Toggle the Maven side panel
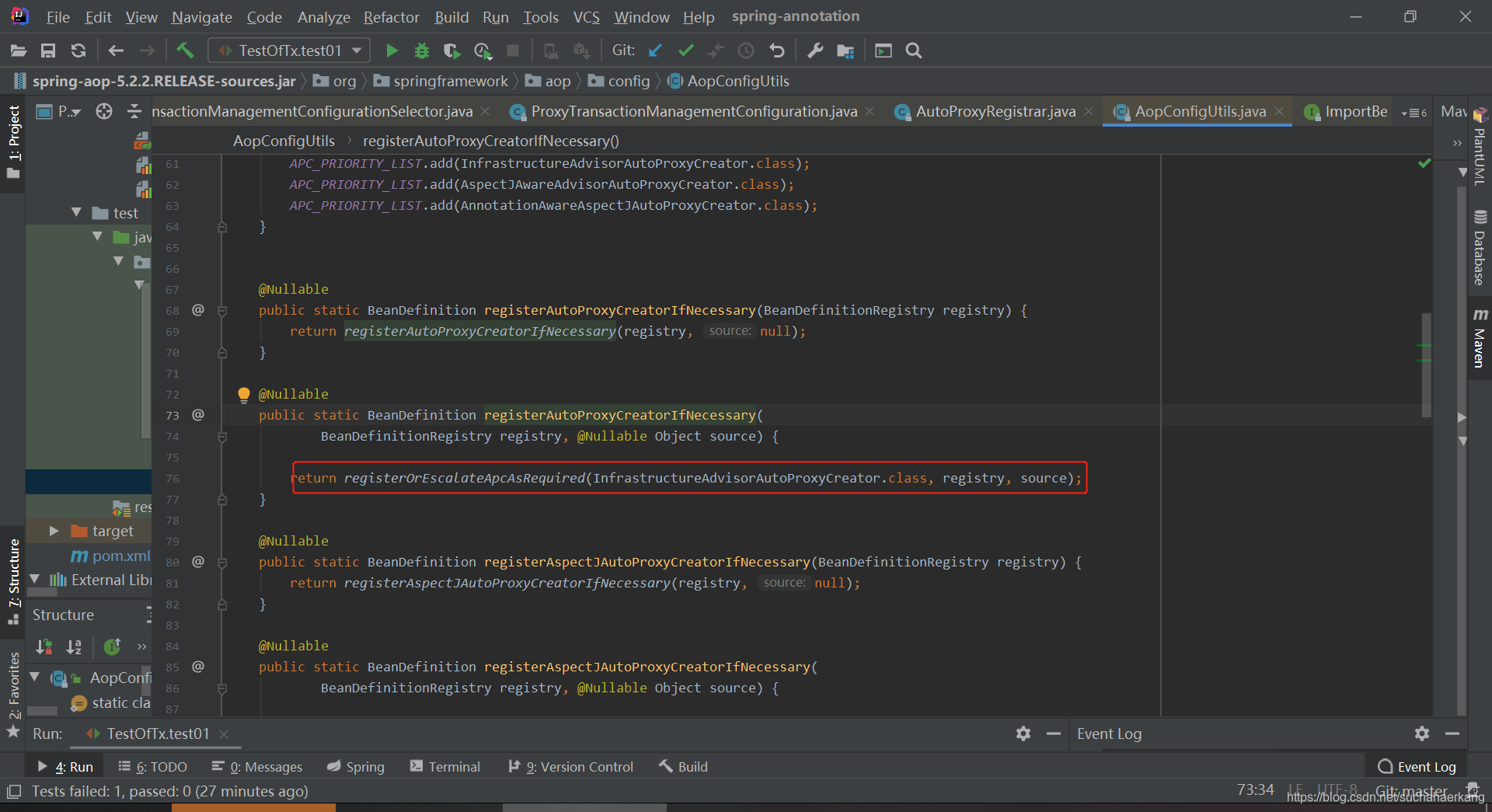 (1480, 337)
